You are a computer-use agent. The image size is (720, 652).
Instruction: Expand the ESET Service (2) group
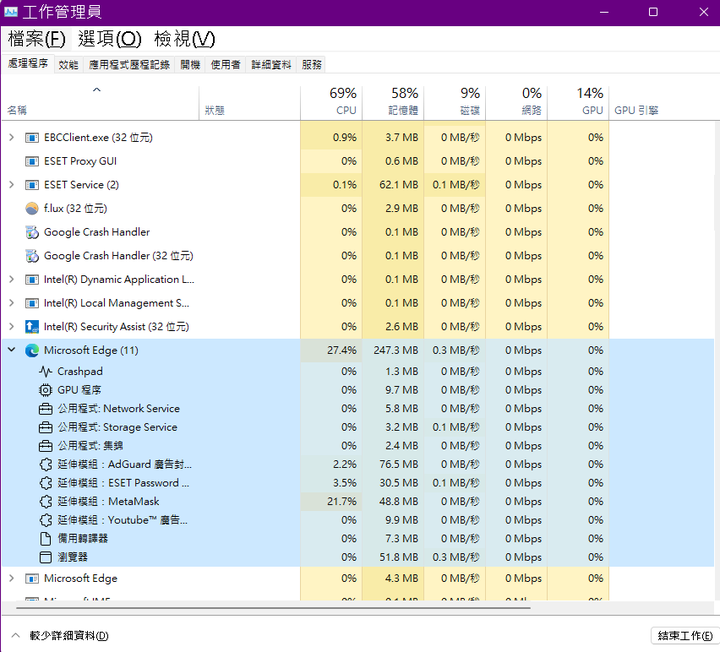tap(11, 185)
